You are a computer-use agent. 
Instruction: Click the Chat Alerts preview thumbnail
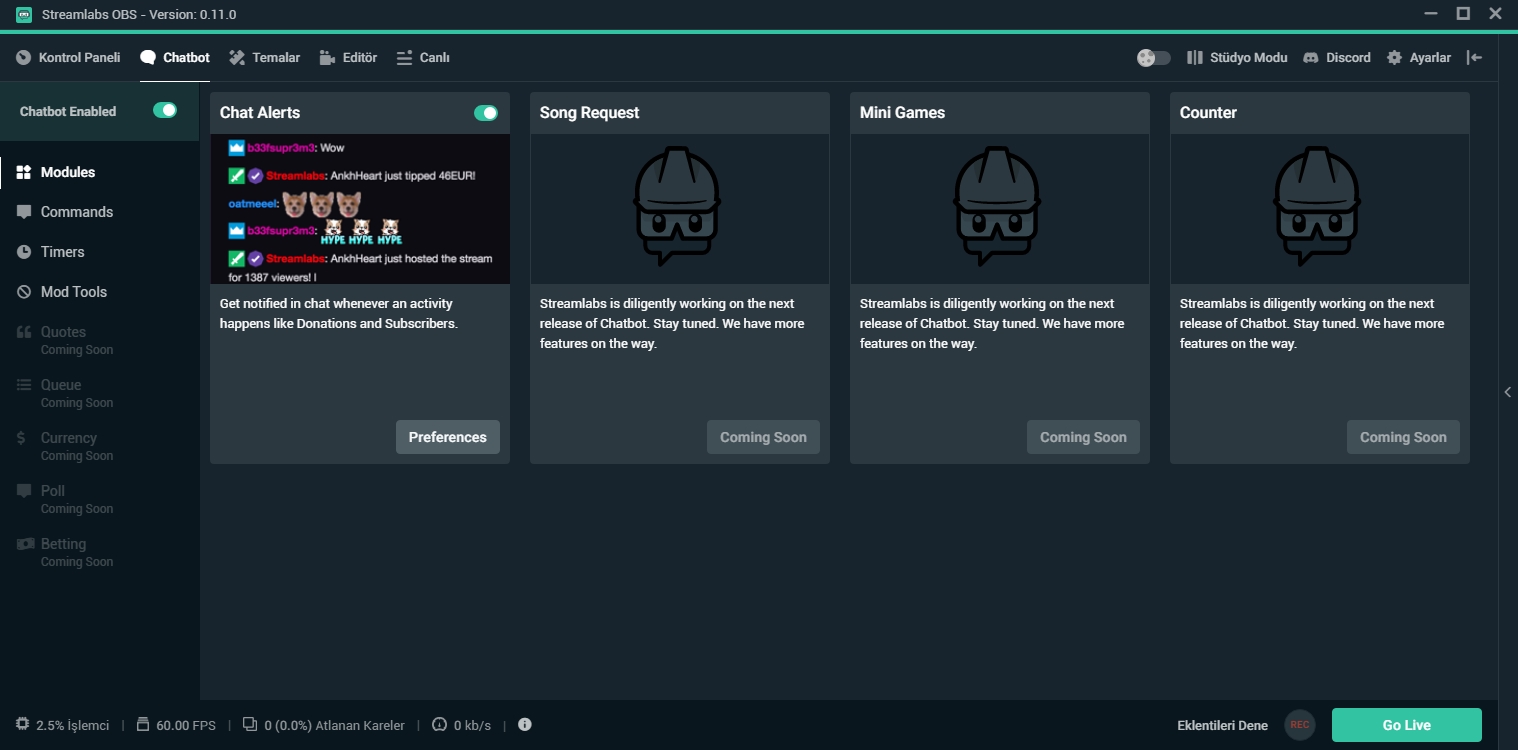[360, 209]
